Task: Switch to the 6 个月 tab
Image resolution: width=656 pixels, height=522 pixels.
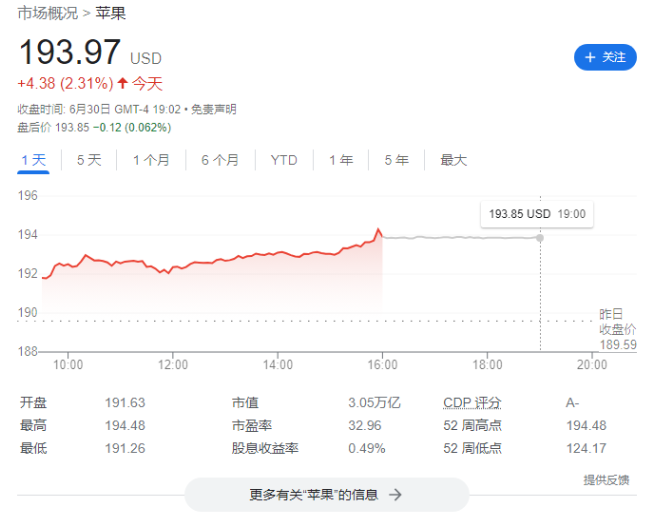Action: (x=220, y=160)
